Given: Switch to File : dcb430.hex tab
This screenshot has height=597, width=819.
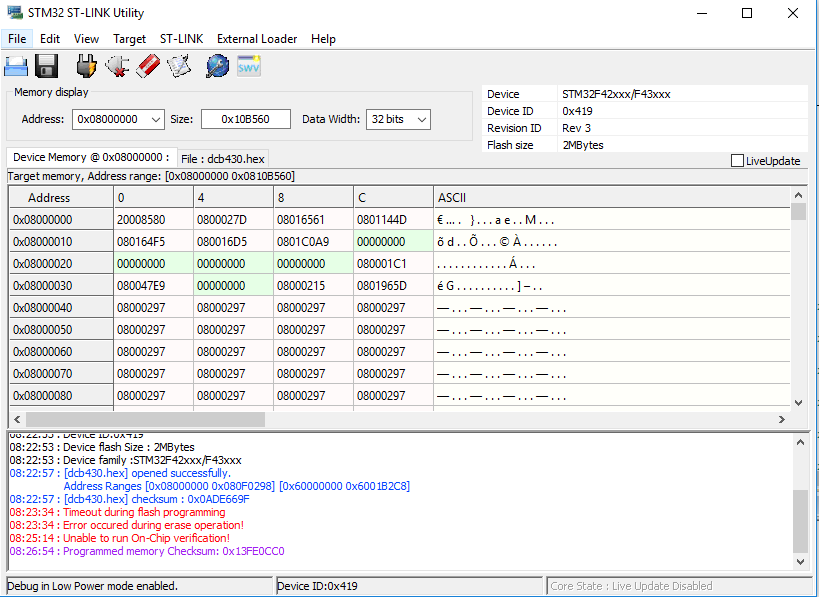Looking at the screenshot, I should [223, 159].
